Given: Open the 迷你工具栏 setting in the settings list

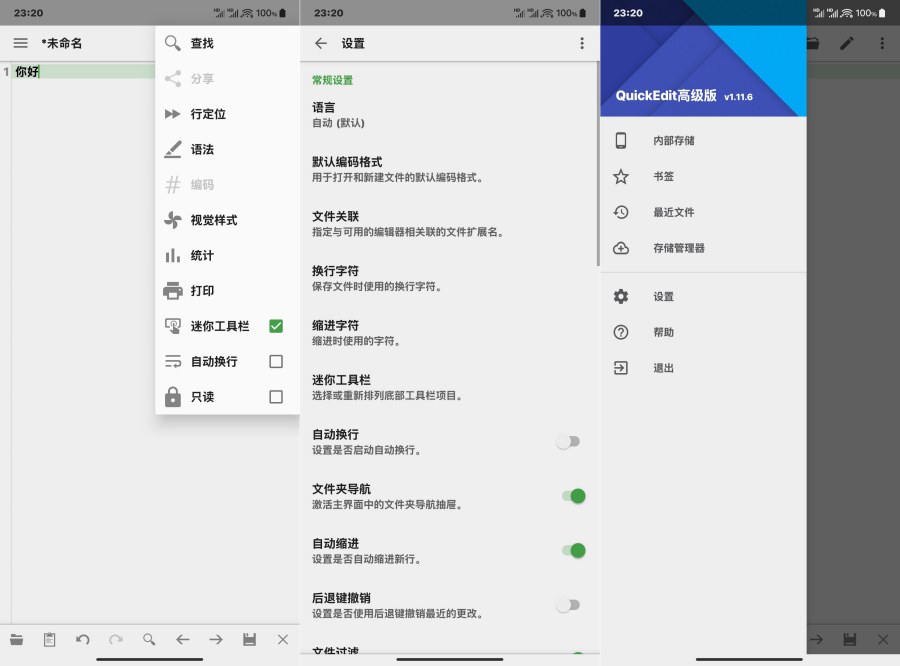Looking at the screenshot, I should click(449, 388).
